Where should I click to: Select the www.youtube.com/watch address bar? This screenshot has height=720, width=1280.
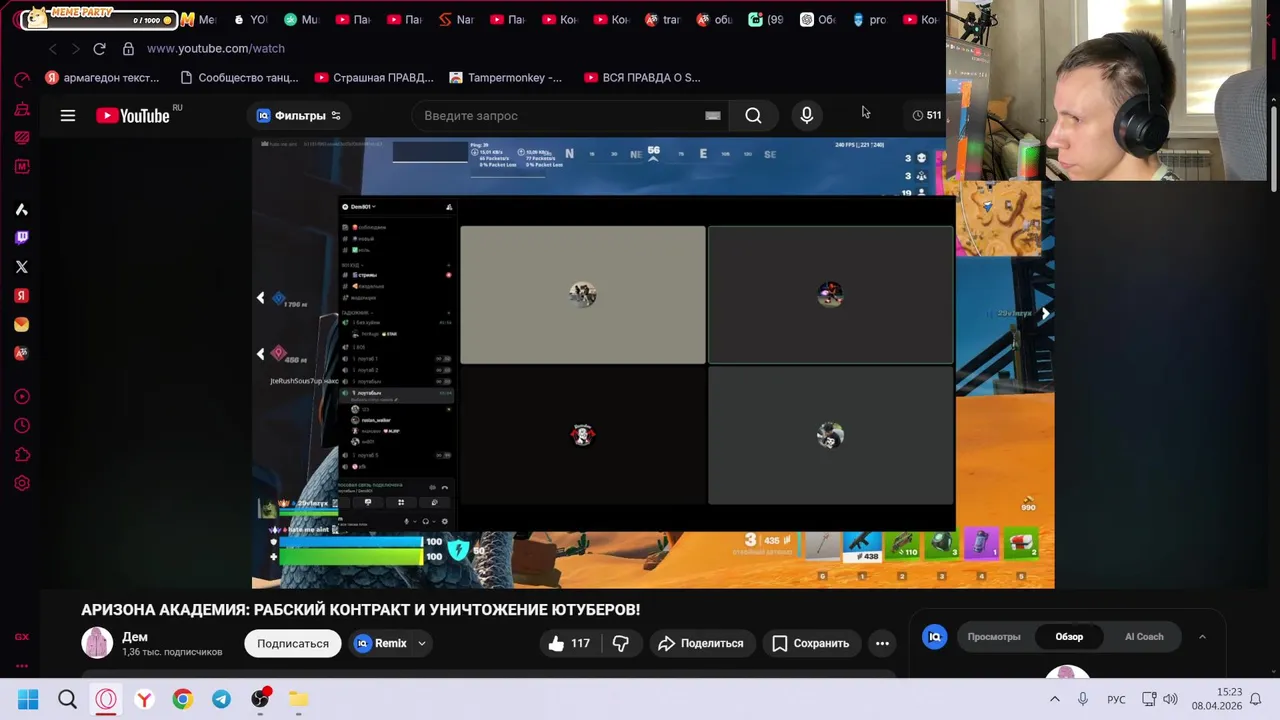click(x=215, y=48)
